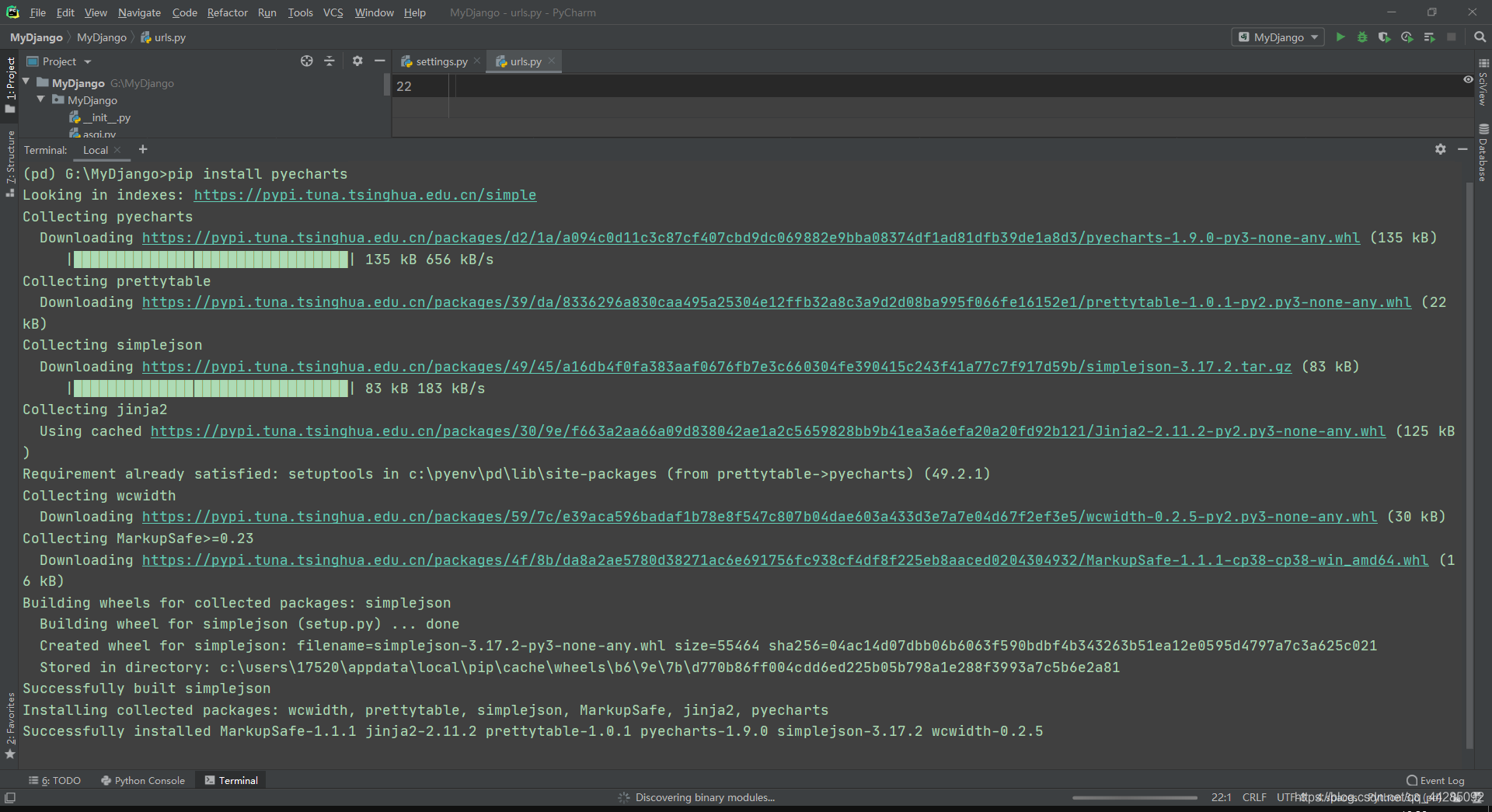1492x812 pixels.
Task: Open the tsinghua simple index link
Action: [365, 195]
